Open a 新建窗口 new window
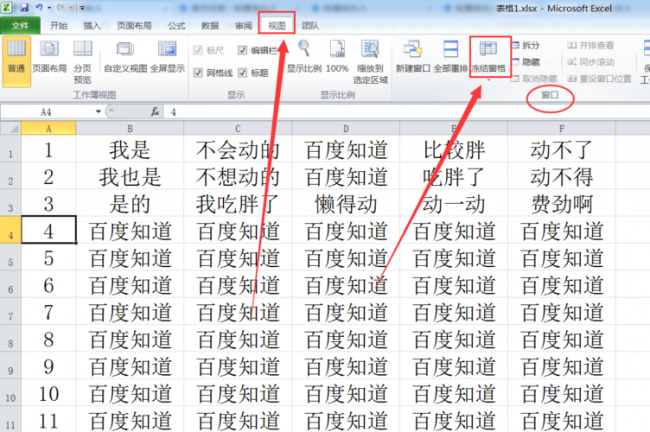 [x=413, y=57]
